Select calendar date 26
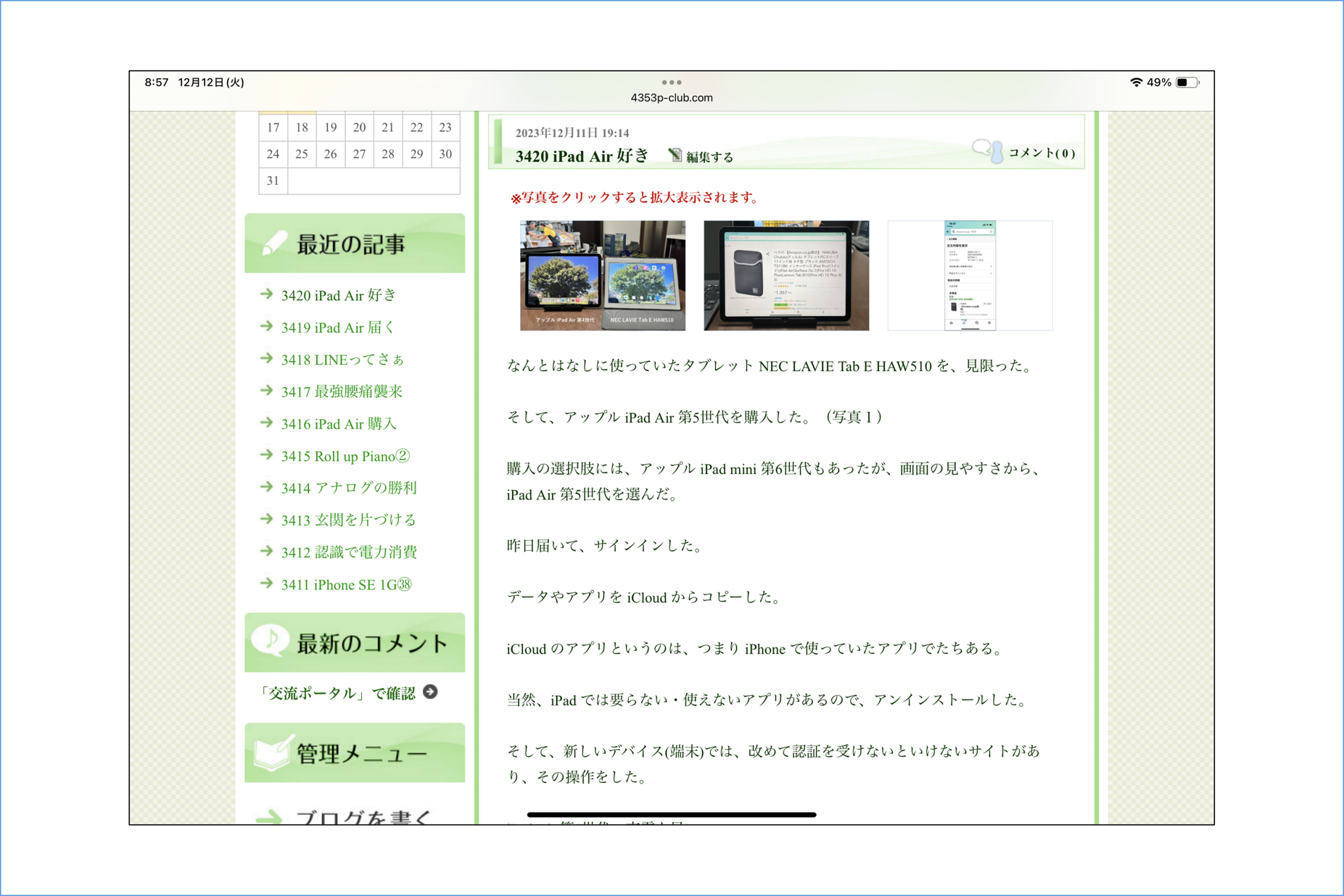The image size is (1344, 896). 331,154
